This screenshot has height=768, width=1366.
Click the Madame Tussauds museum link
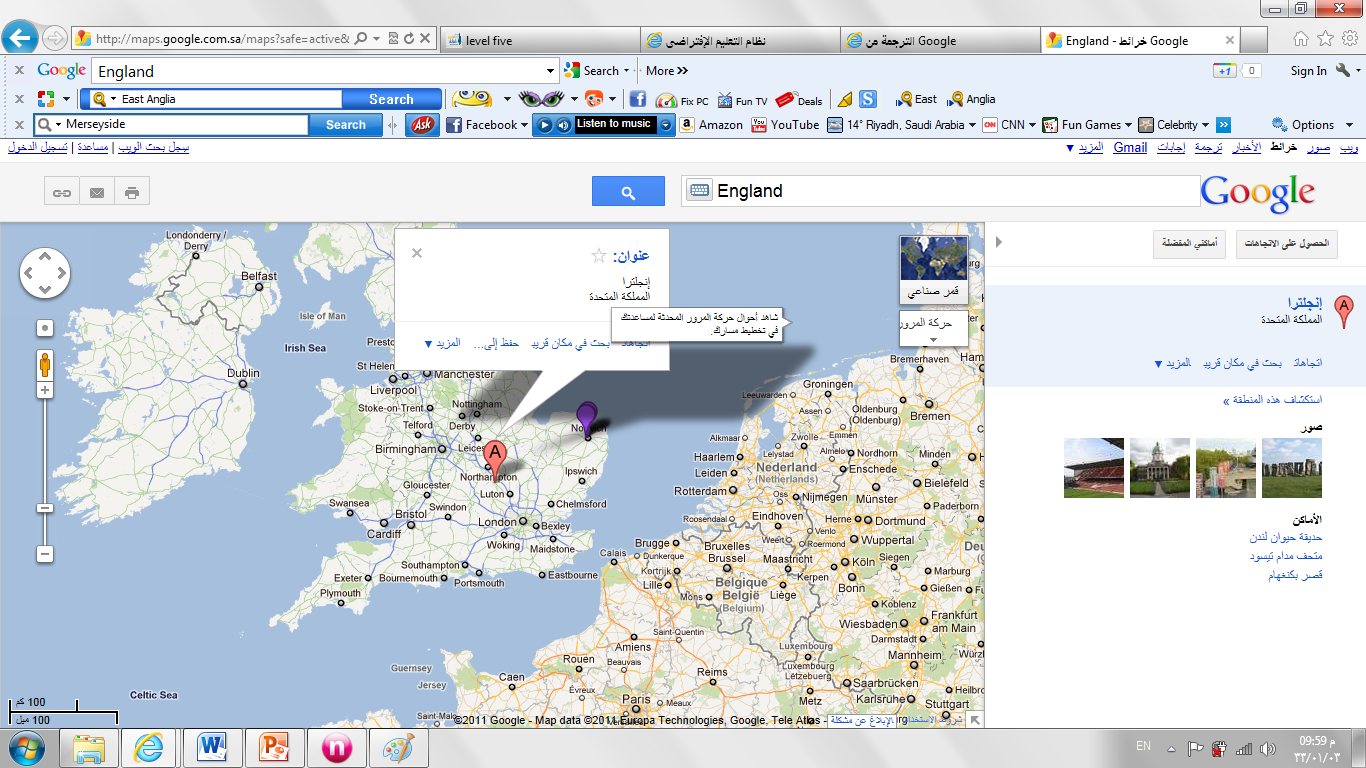point(1286,556)
